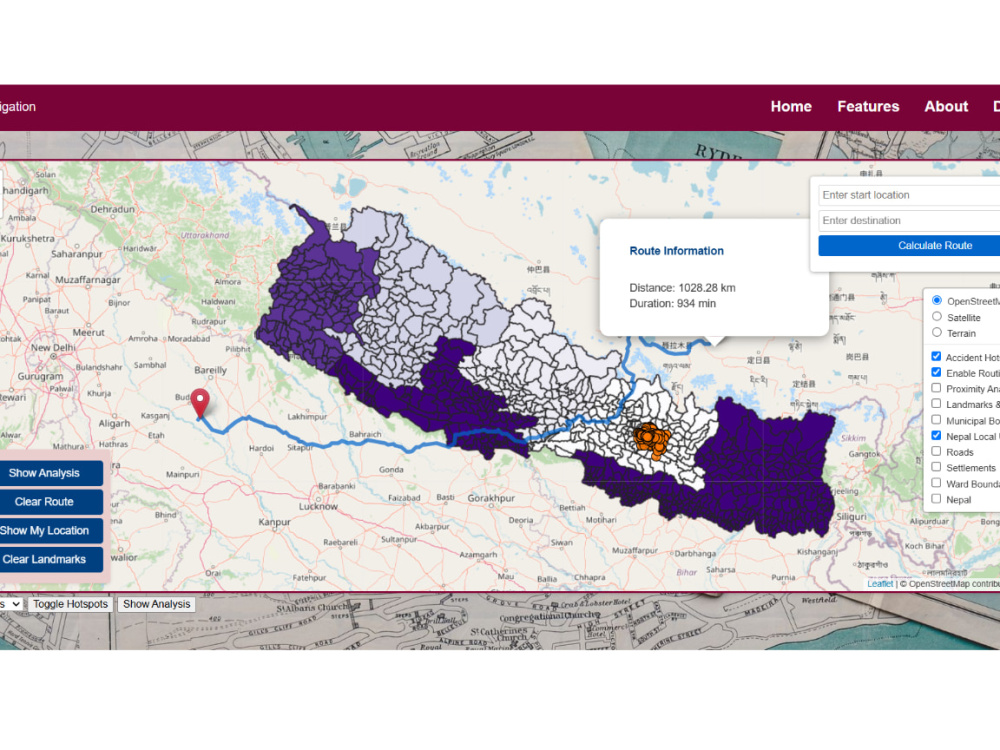Enable the Ward Boundaries checkbox

[x=936, y=483]
